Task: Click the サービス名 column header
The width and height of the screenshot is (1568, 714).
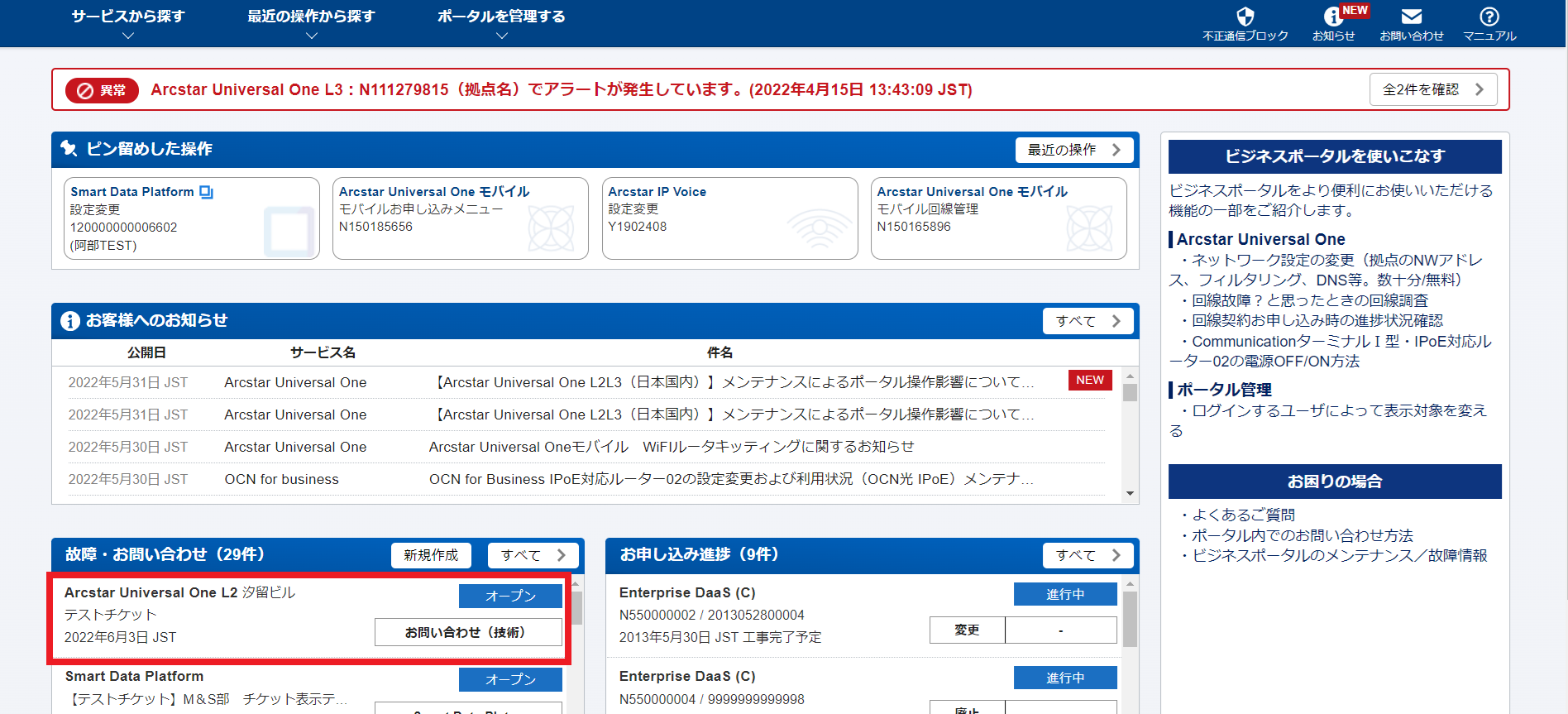Action: coord(323,352)
